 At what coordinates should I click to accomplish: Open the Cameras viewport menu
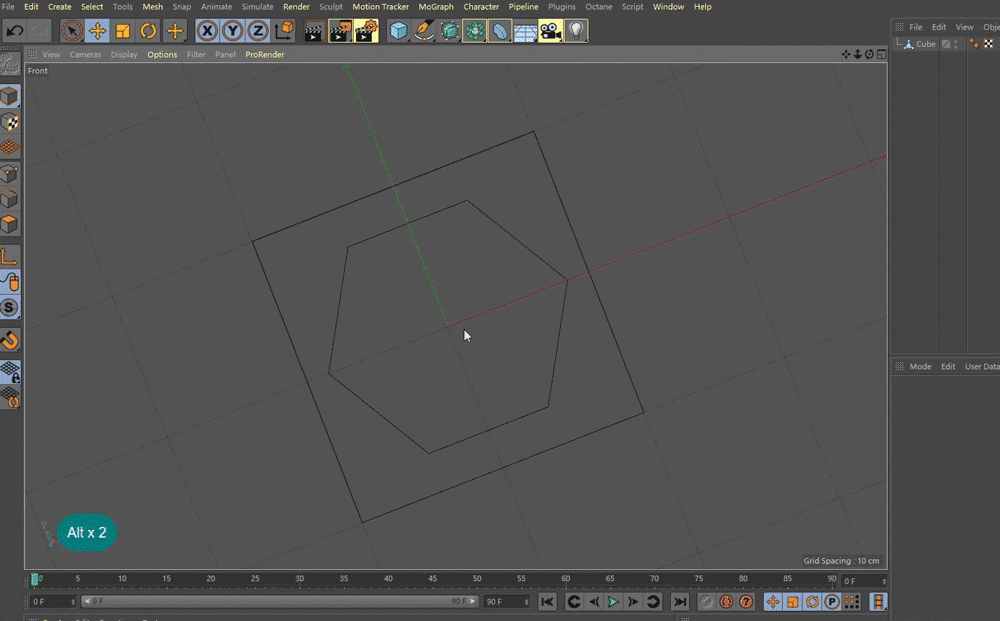pyautogui.click(x=85, y=54)
